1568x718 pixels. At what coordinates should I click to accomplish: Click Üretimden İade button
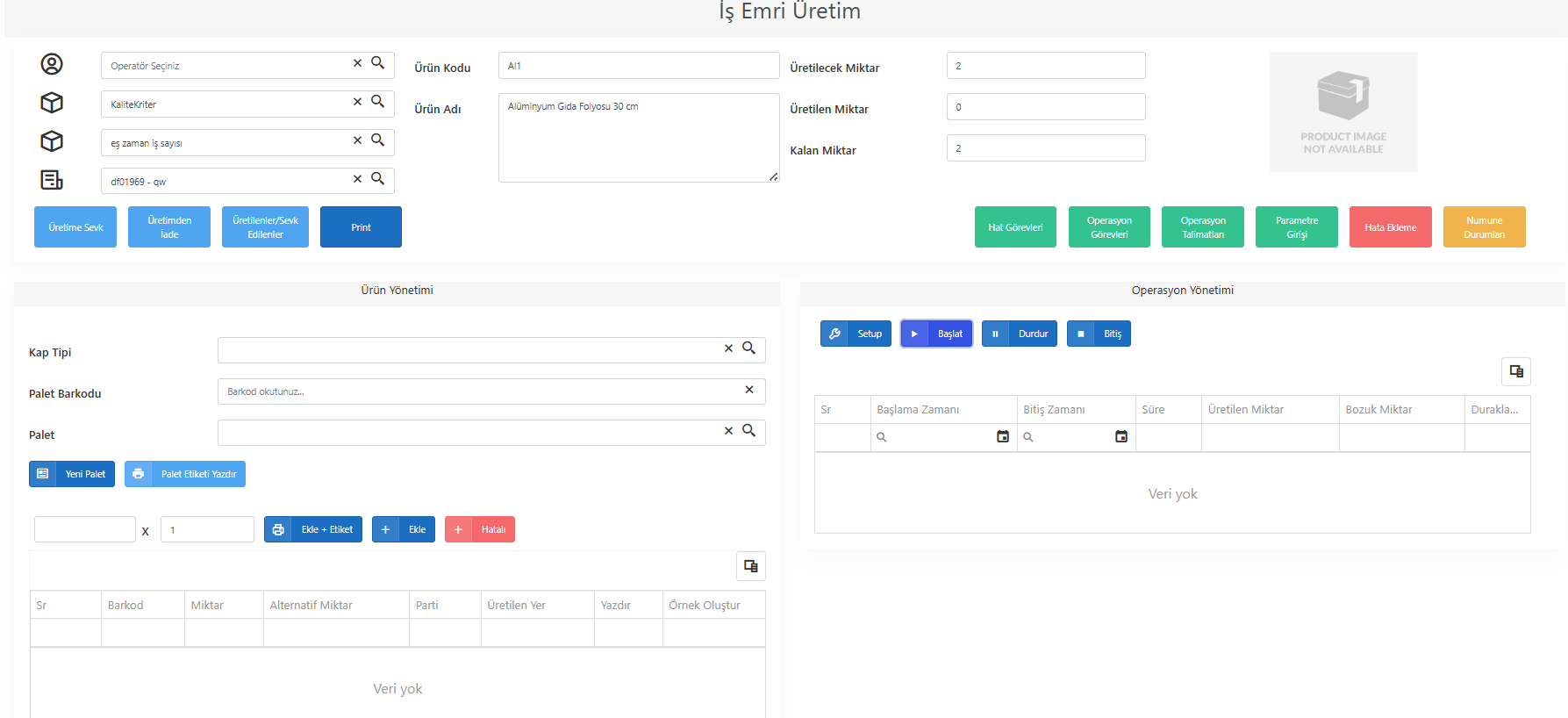coord(169,227)
